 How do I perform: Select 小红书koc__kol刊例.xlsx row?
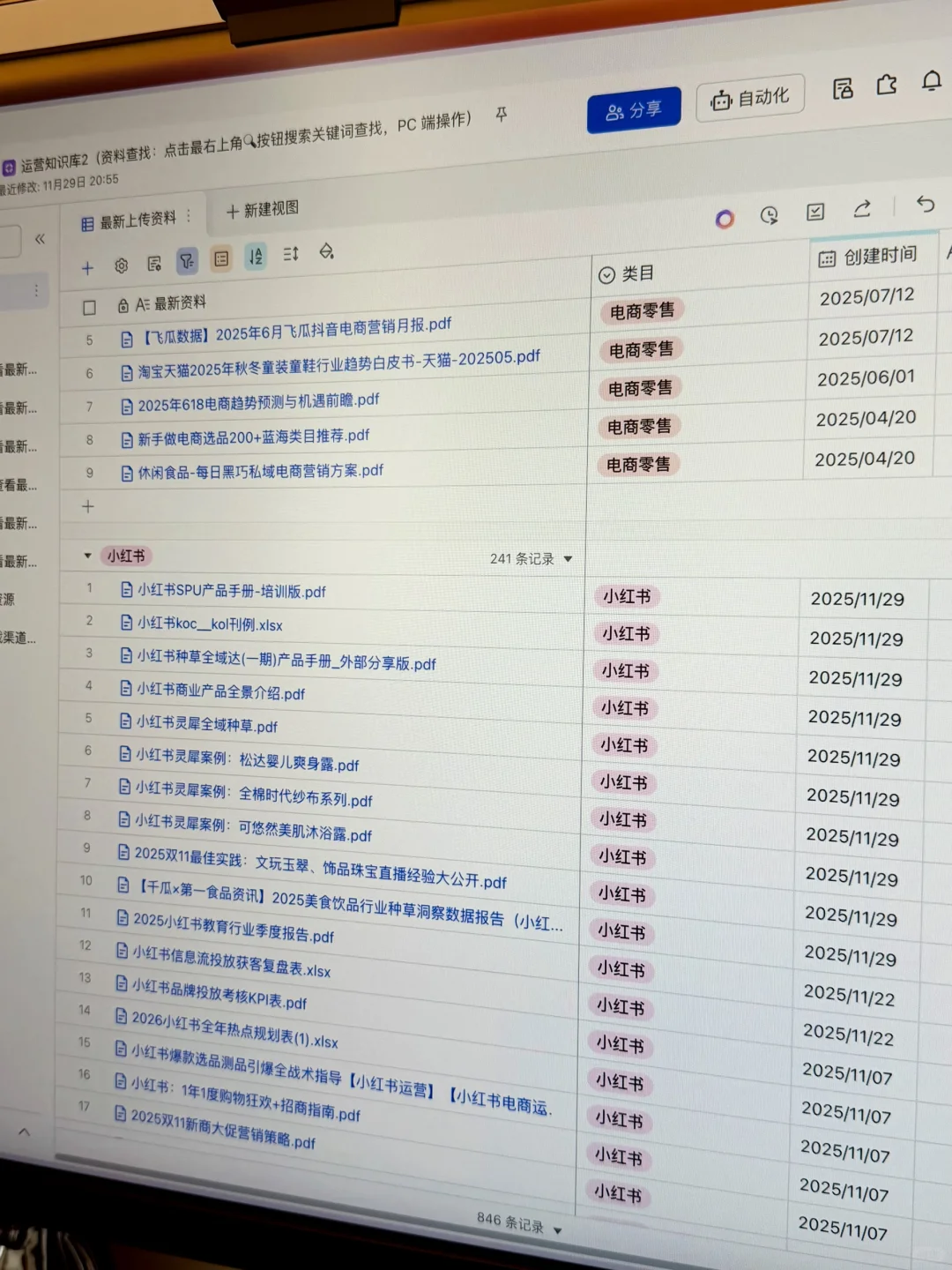[x=210, y=624]
